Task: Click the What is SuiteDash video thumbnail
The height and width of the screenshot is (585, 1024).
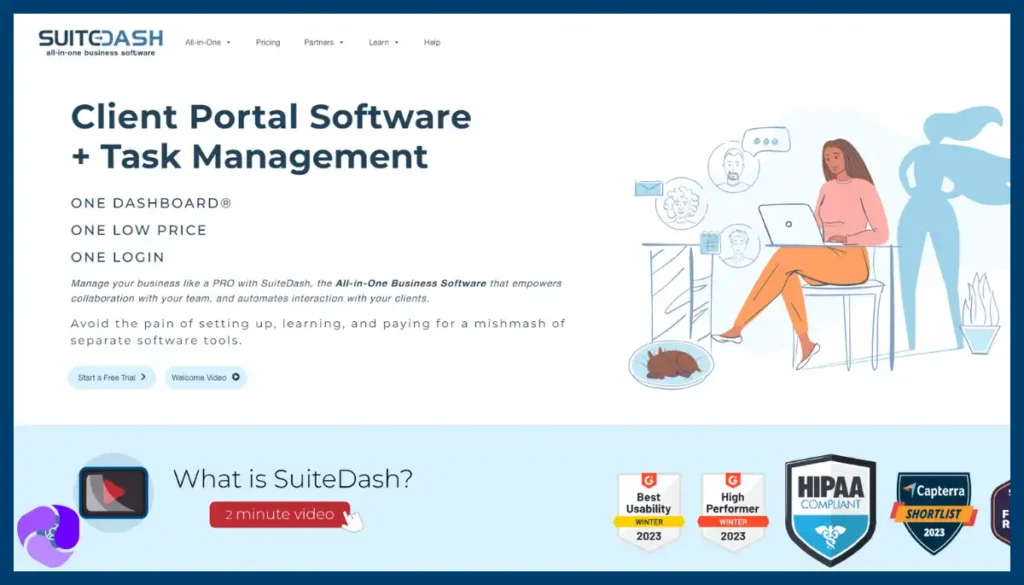Action: point(113,491)
